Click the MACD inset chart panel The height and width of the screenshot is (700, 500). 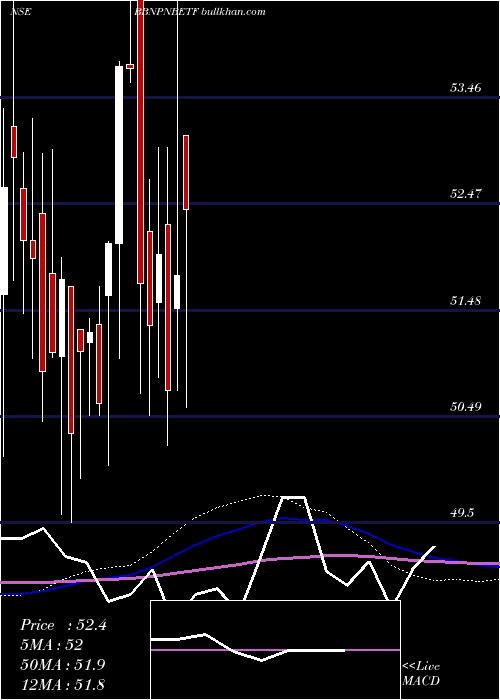[275, 650]
